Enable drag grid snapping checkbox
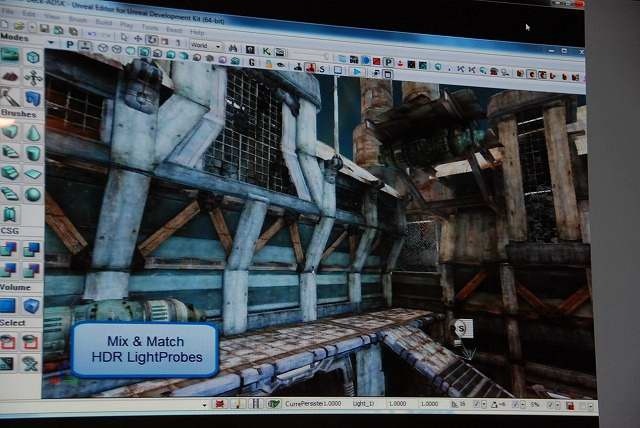This screenshot has width=640, height=428. 476,405
